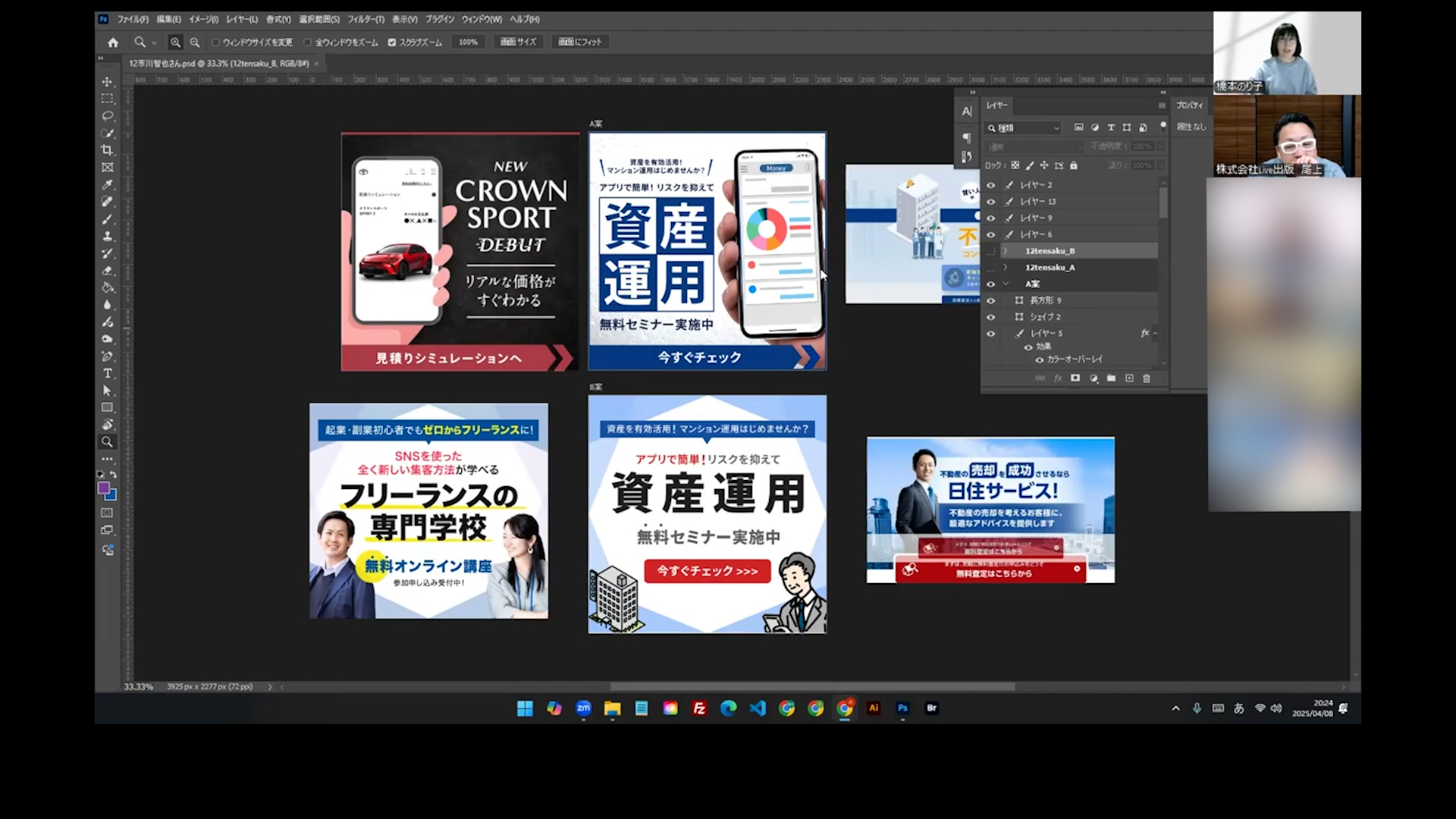Enable ウィンドウサイズを変更 checkbox
This screenshot has height=819, width=1456.
tap(215, 42)
